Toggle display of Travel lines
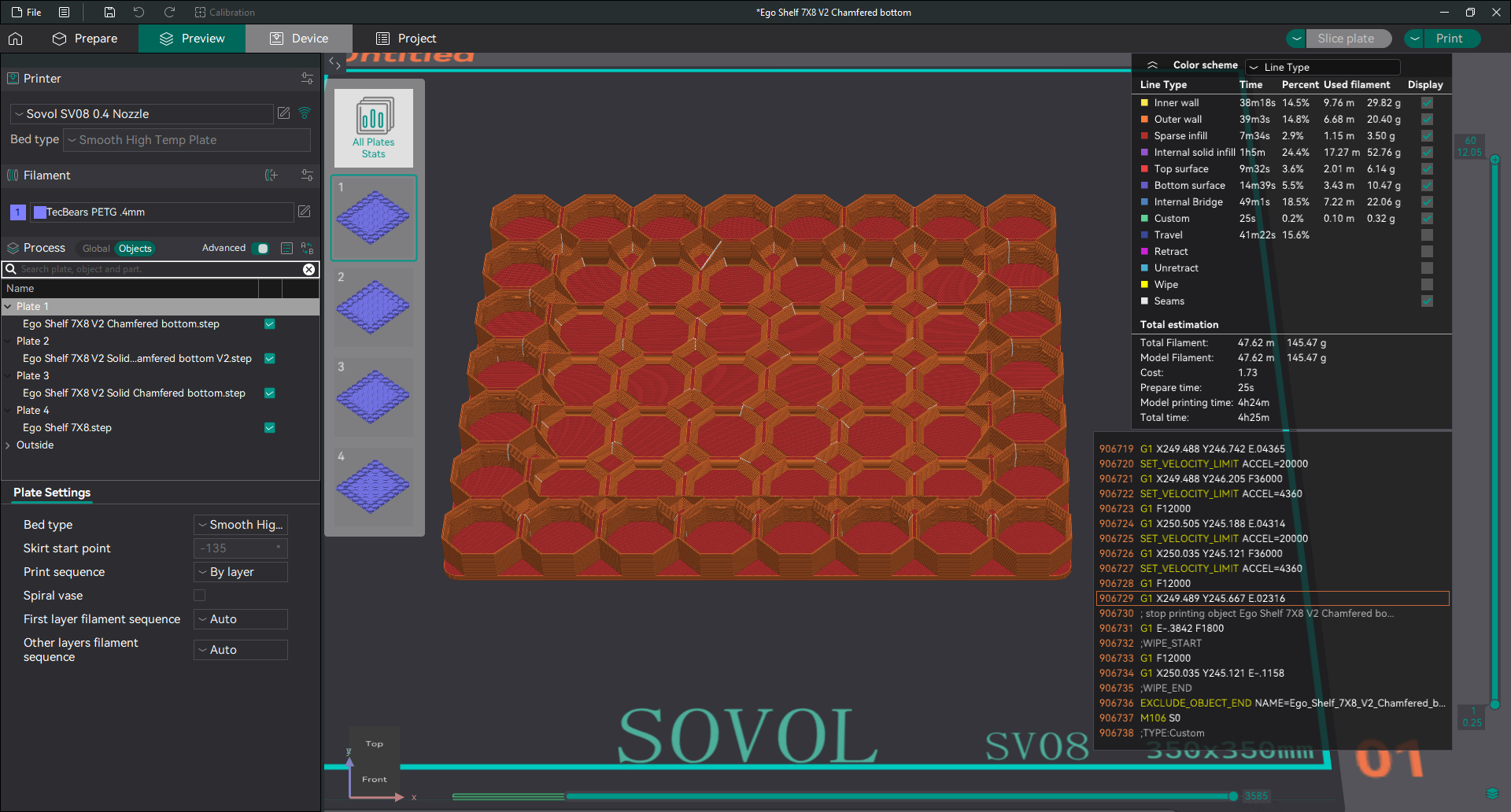 point(1427,235)
